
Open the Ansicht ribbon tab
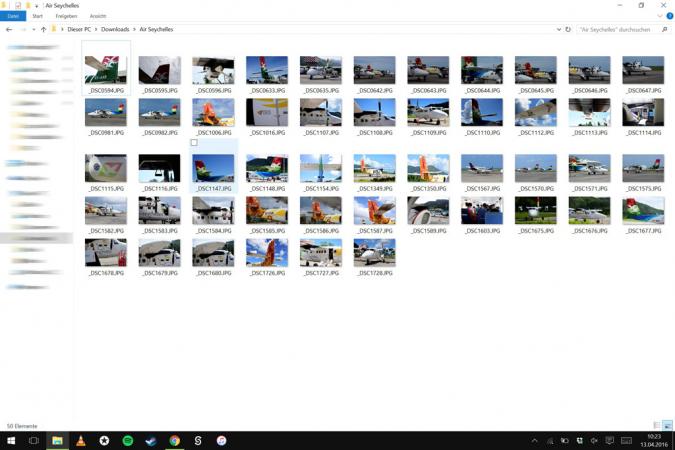98,16
